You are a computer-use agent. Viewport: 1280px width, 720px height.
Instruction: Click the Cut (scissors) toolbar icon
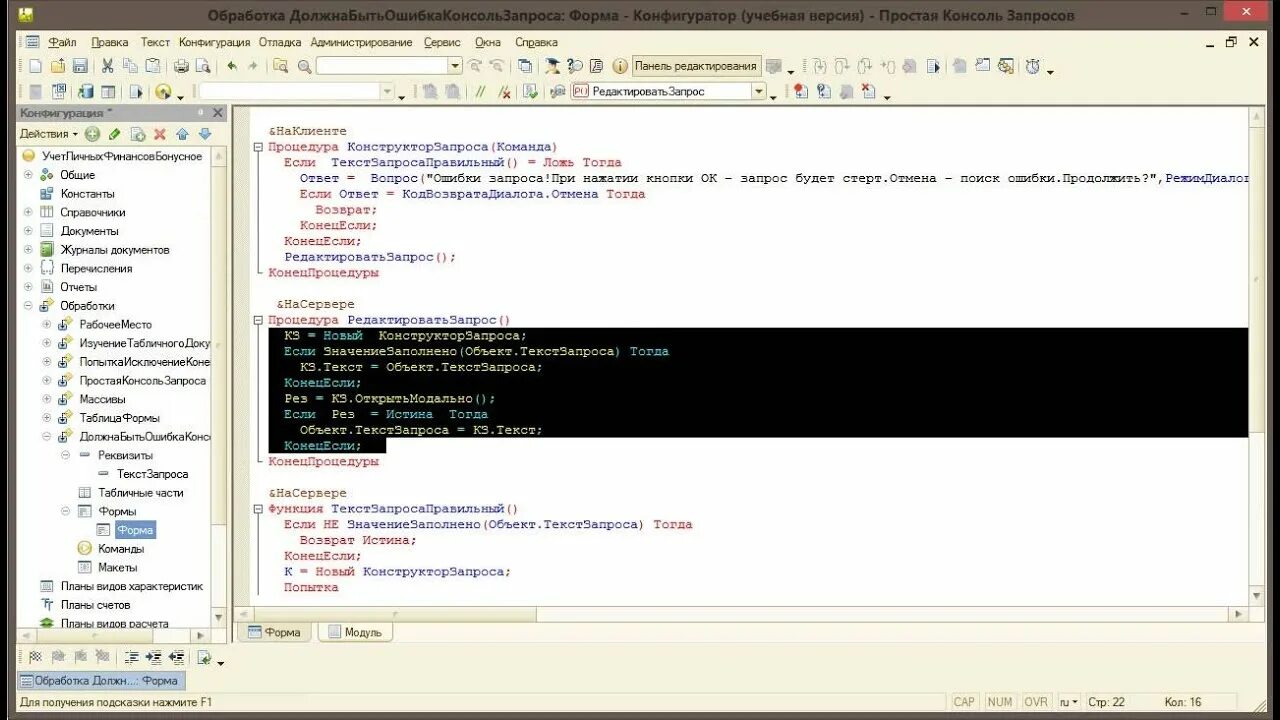point(107,66)
